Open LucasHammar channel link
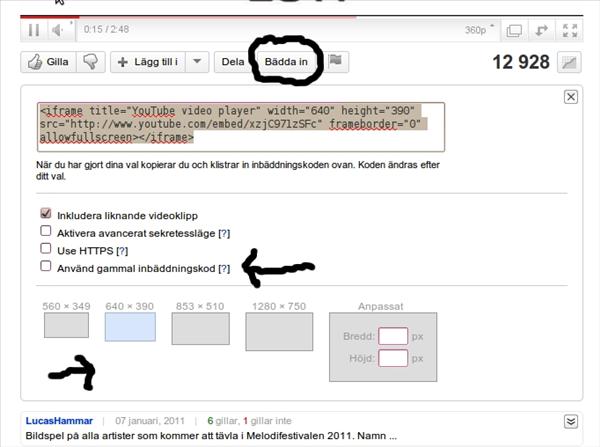The image size is (600, 447). click(59, 421)
